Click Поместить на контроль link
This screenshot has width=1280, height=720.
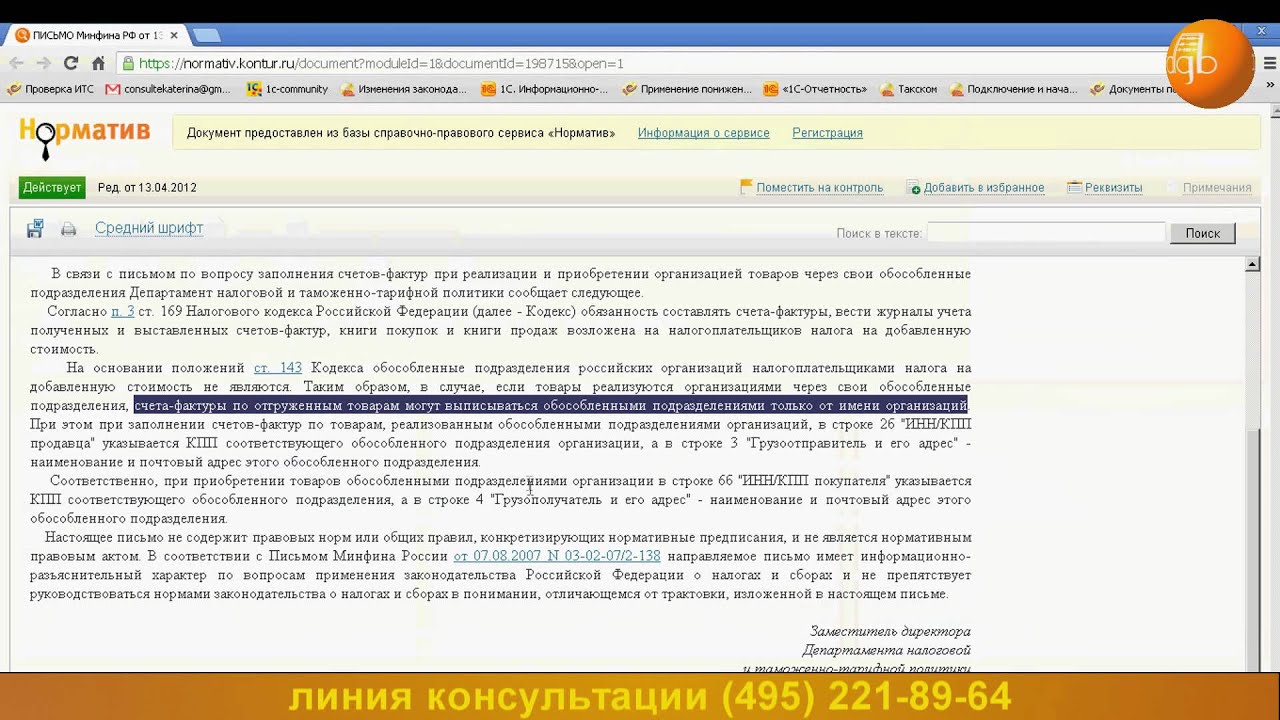tap(819, 188)
